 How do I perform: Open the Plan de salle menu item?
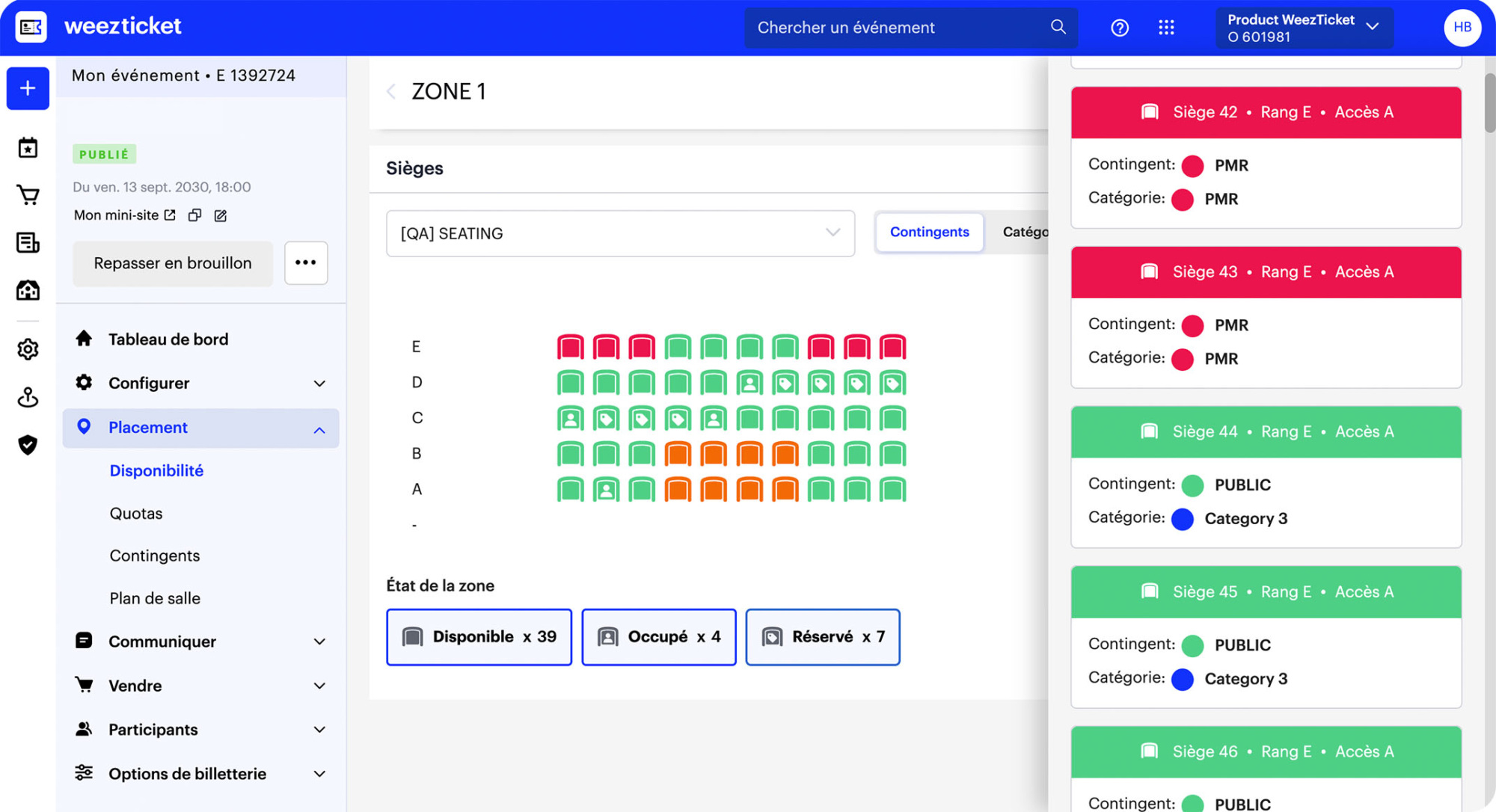154,598
